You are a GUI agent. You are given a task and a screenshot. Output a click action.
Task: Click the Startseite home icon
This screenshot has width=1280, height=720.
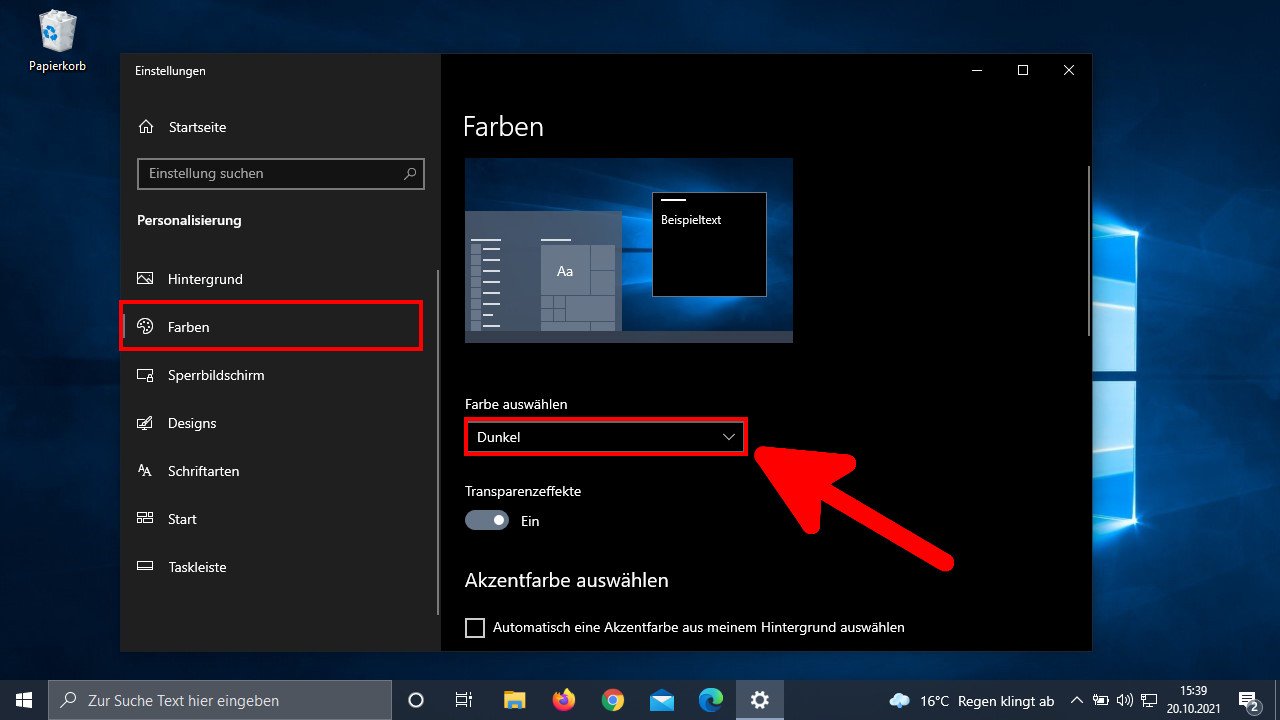tap(146, 127)
